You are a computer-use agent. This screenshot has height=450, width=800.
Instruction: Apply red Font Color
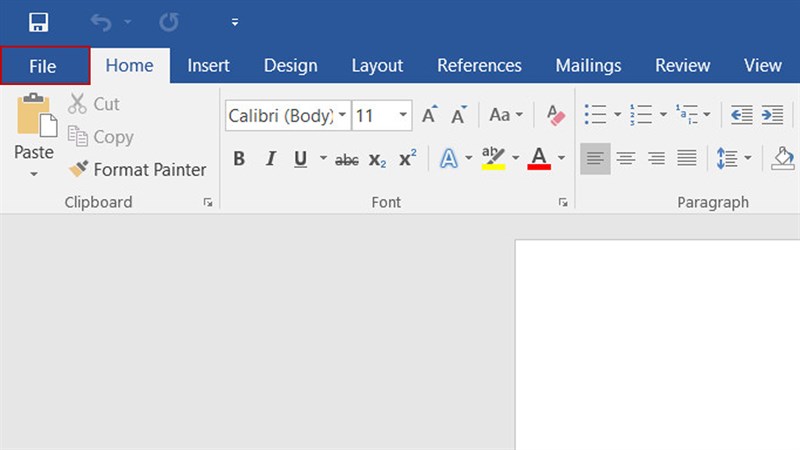[539, 158]
